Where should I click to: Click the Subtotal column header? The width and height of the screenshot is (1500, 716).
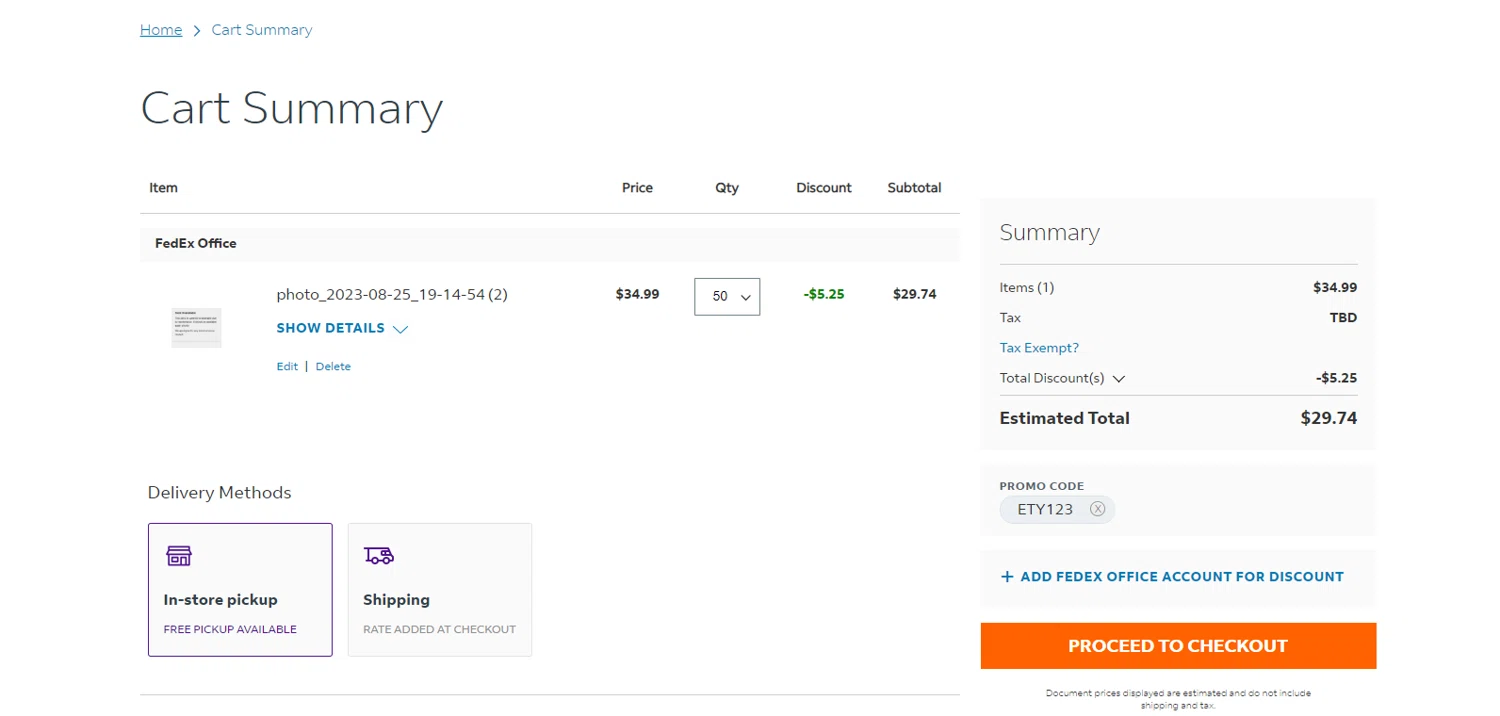[914, 188]
